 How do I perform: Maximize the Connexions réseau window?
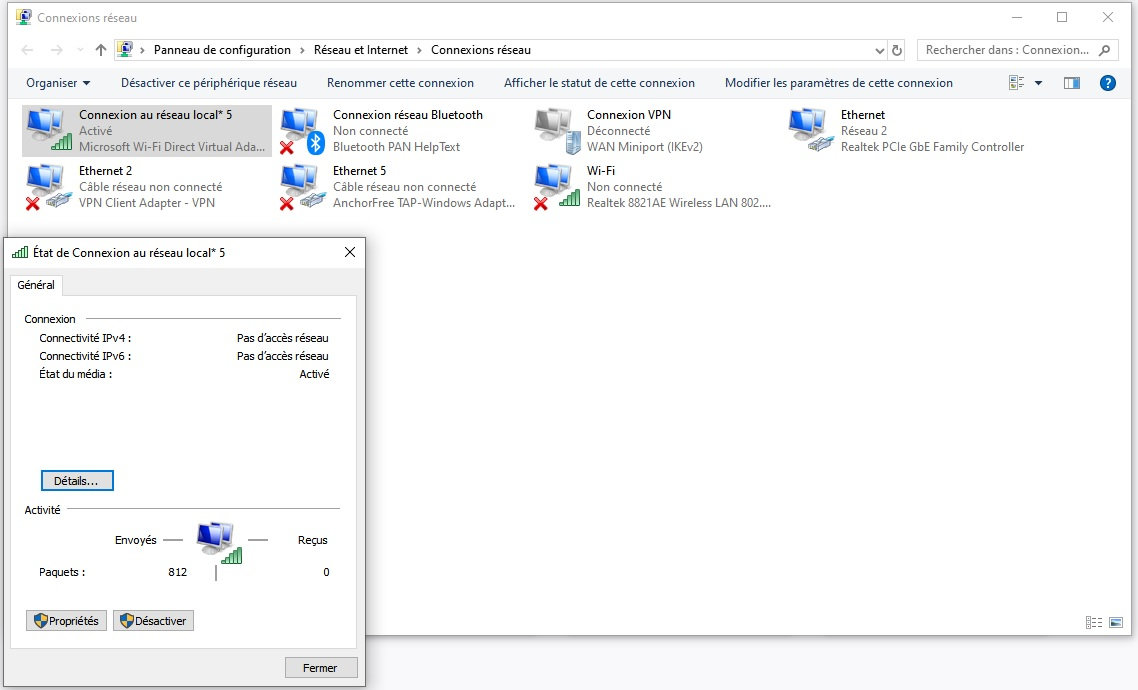click(x=1062, y=17)
